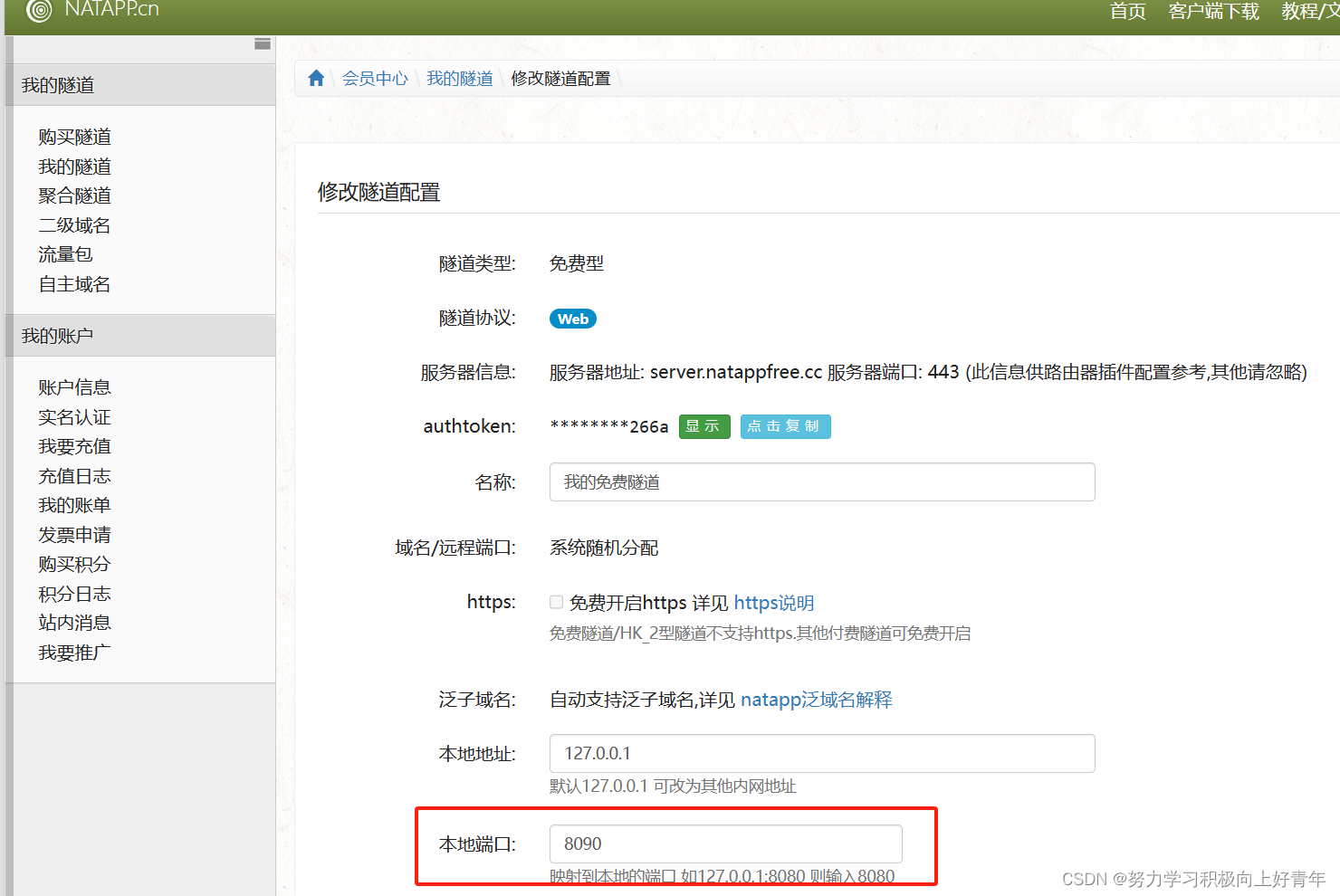The height and width of the screenshot is (896, 1340).
Task: Click the 名称 input field
Action: click(x=822, y=482)
